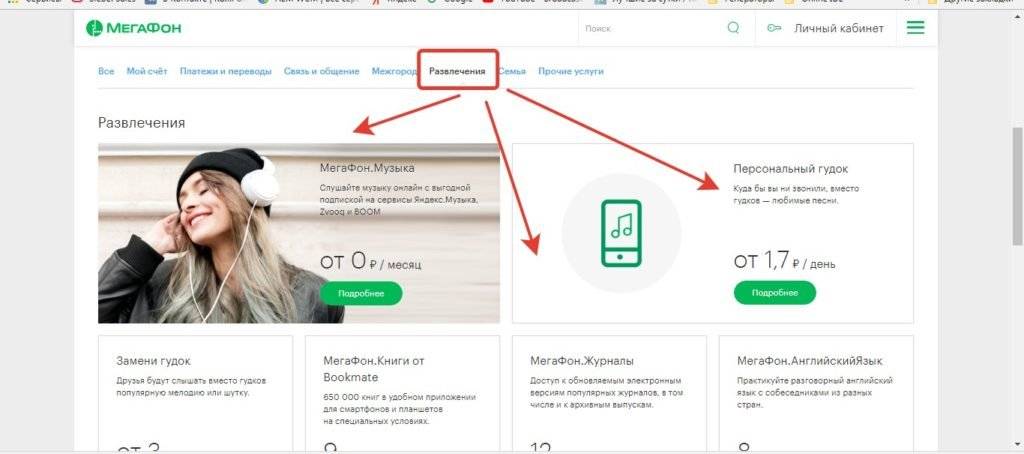This screenshot has width=1024, height=454.
Task: Select the Все tab
Action: coord(106,72)
